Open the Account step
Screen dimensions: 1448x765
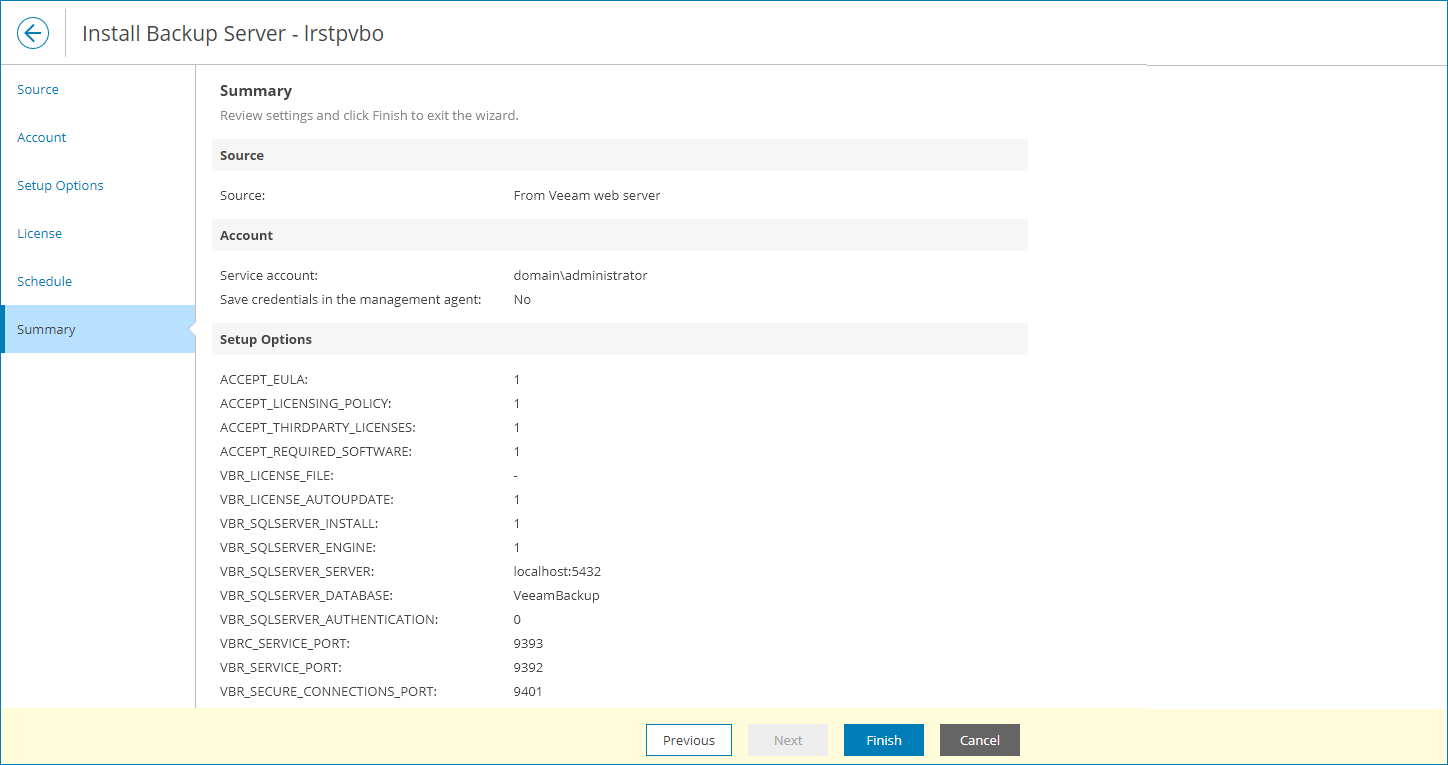click(x=41, y=137)
